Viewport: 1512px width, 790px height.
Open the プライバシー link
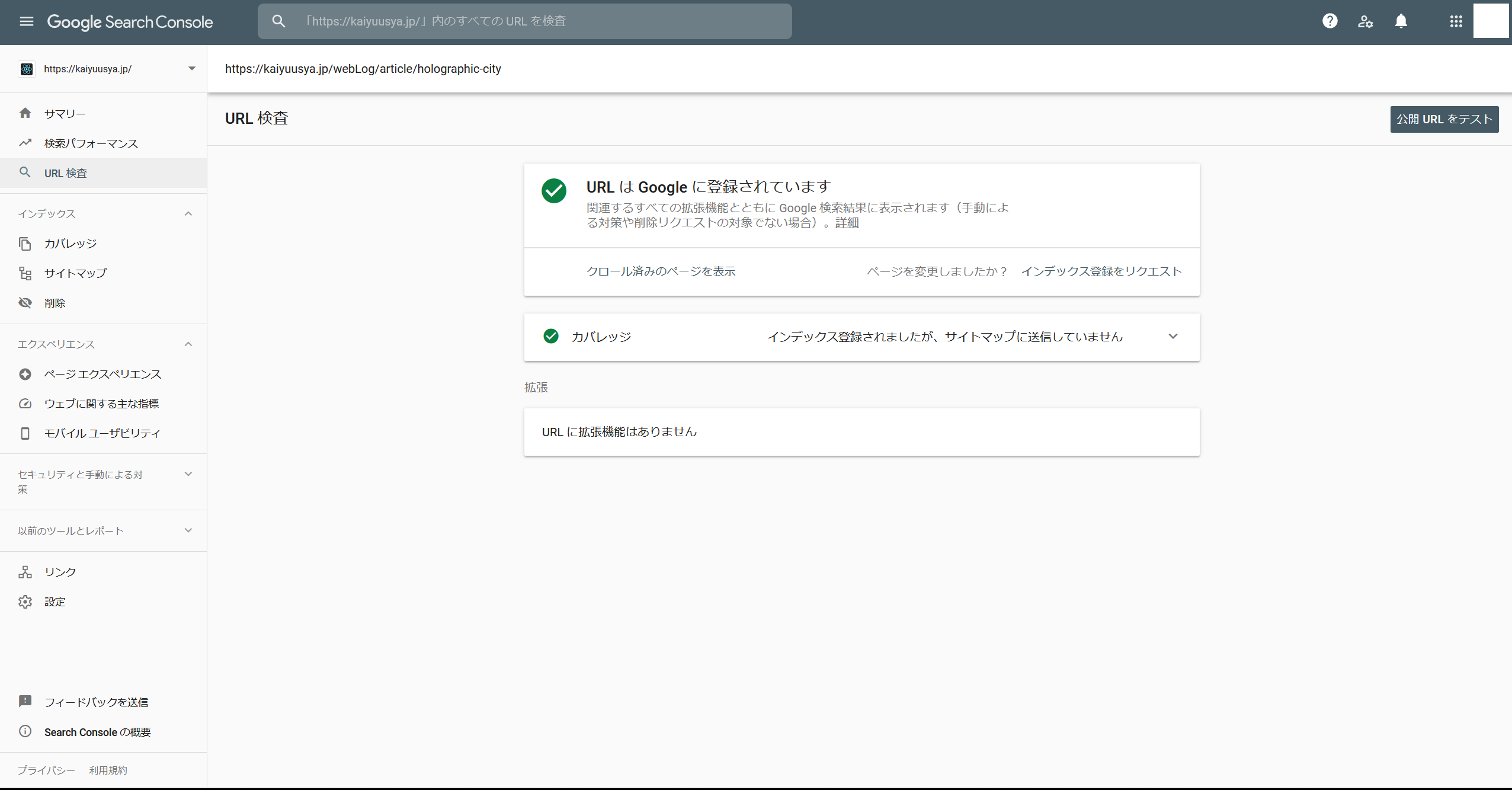coord(46,770)
